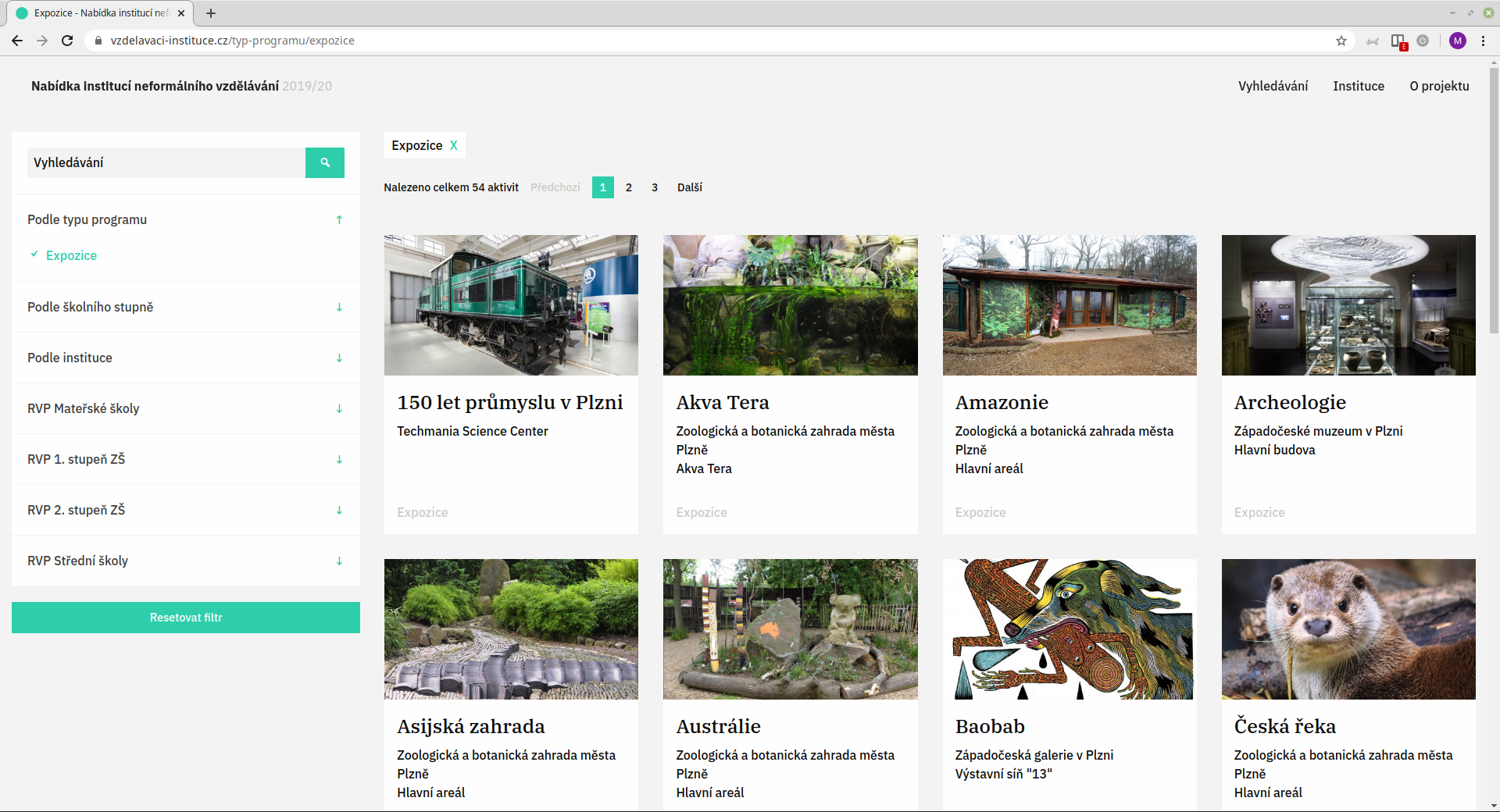This screenshot has height=812, width=1500.
Task: Open O projektu in the top navigation
Action: [x=1439, y=86]
